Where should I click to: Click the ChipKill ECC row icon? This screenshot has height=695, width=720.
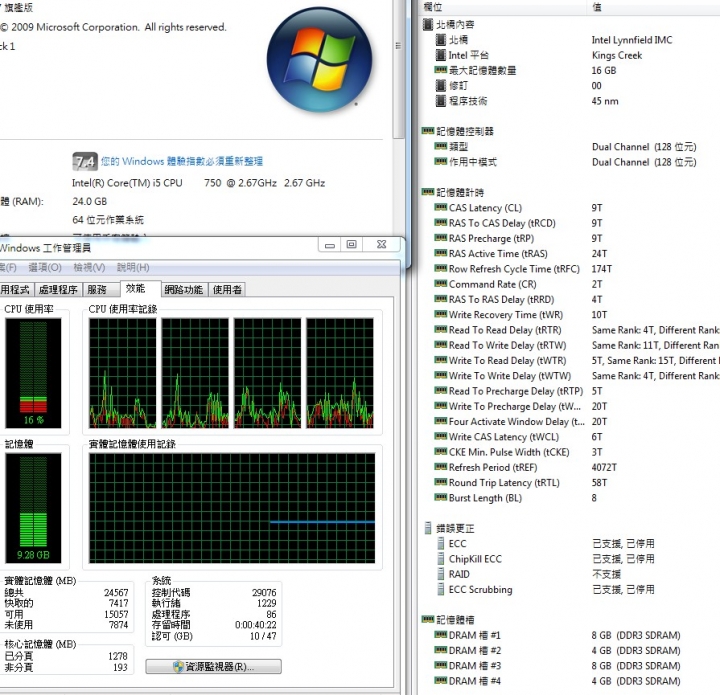(441, 559)
